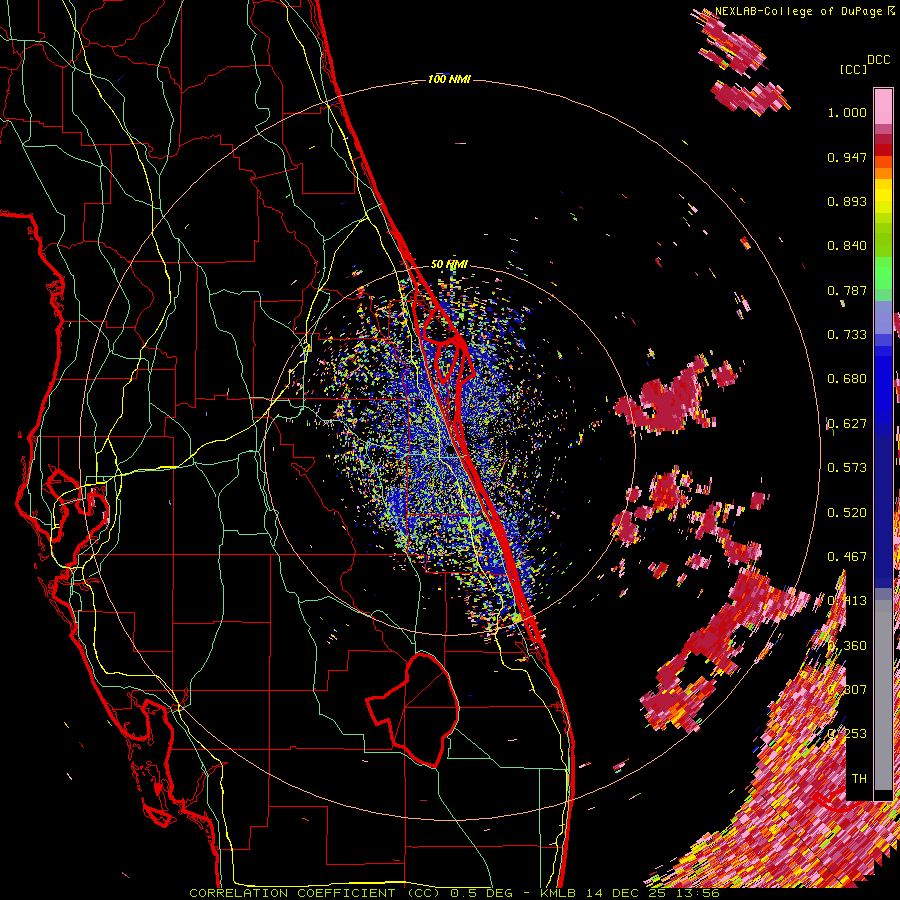The image size is (900, 900).
Task: Click the 0.893 legend value
Action: point(847,201)
